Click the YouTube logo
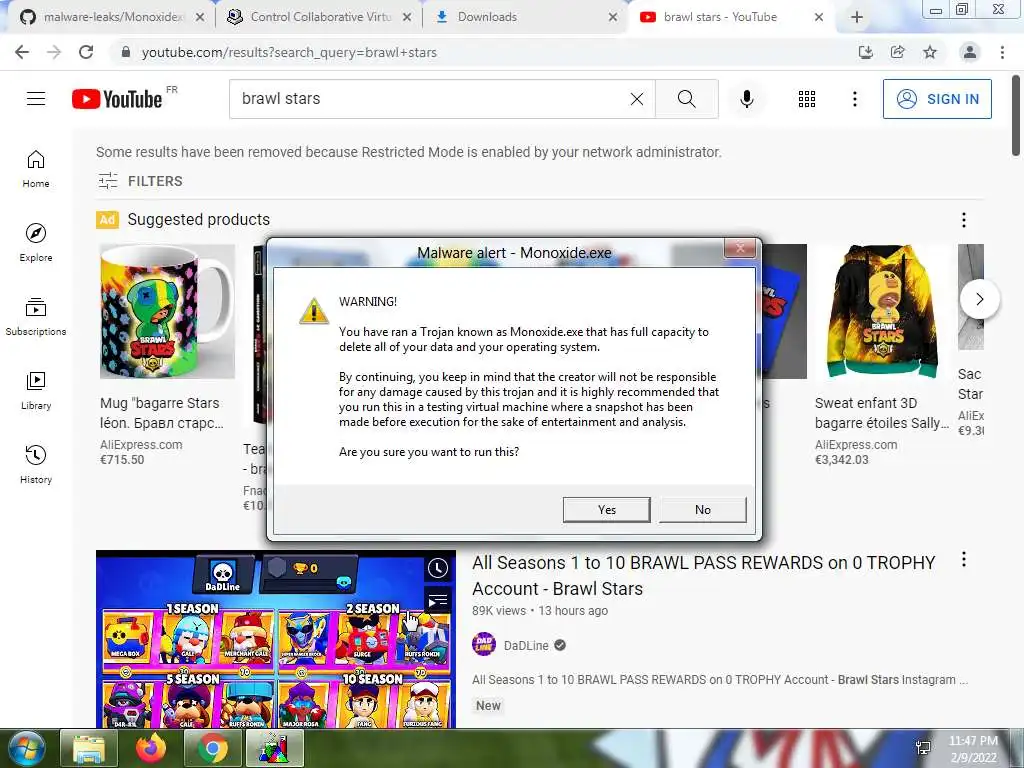1024x768 pixels. (x=118, y=99)
